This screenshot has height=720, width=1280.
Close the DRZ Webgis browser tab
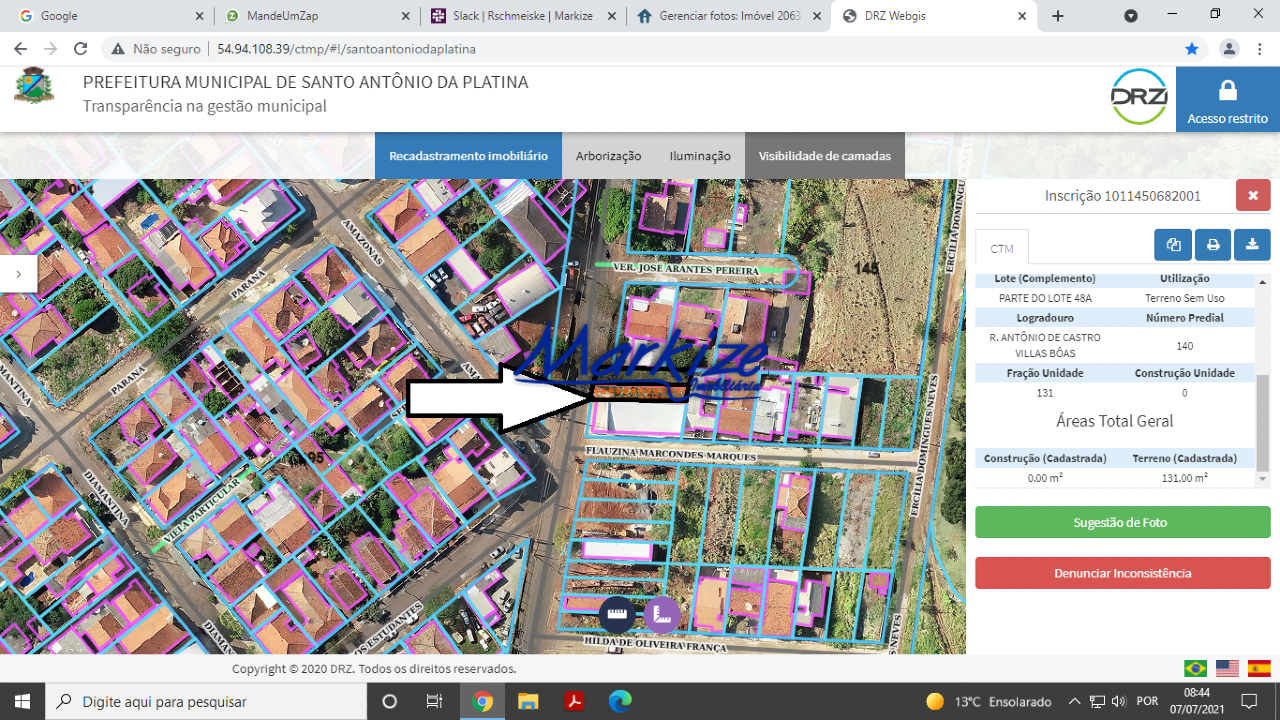(1022, 16)
